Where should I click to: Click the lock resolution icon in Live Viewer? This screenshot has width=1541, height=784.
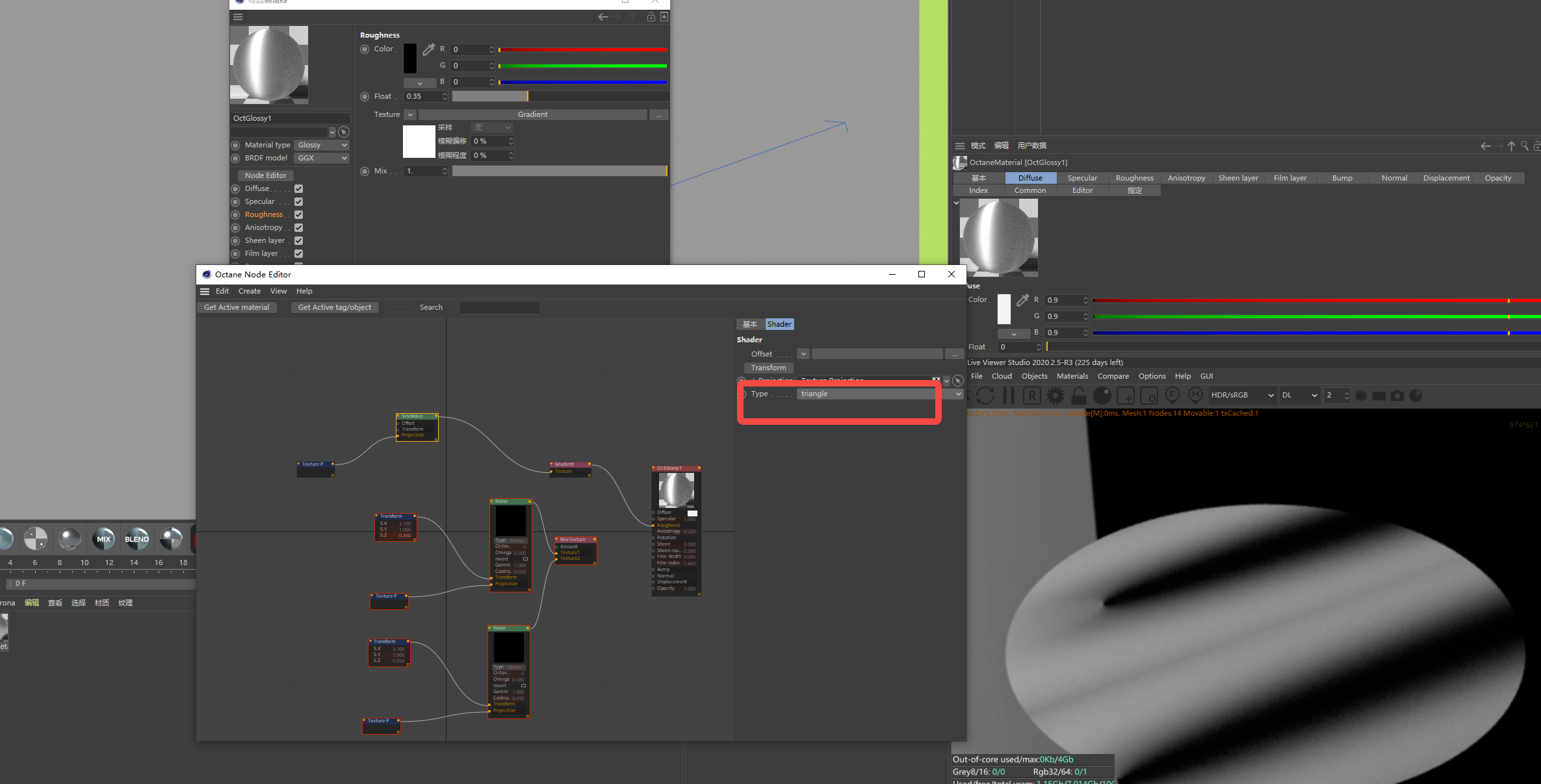[1078, 396]
